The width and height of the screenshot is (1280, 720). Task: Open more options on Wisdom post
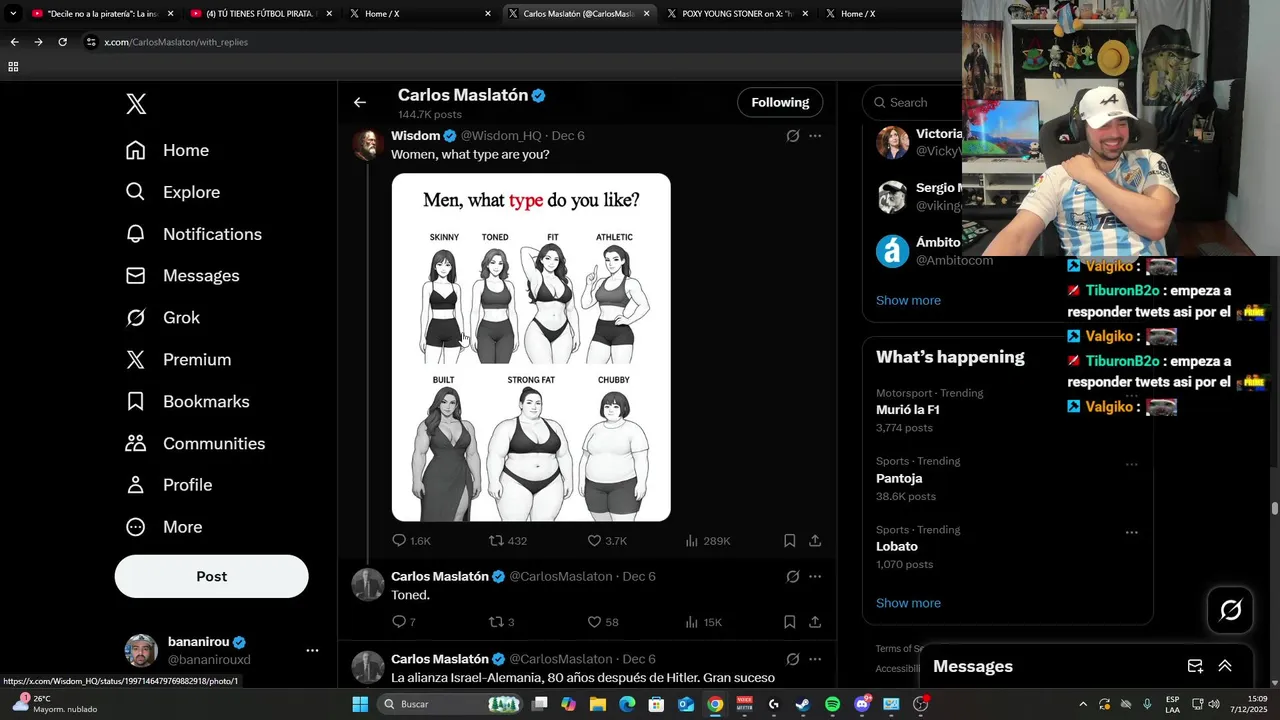click(815, 136)
